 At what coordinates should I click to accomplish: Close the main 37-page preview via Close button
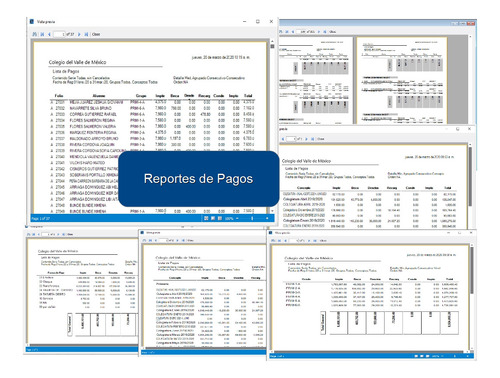[x=96, y=34]
